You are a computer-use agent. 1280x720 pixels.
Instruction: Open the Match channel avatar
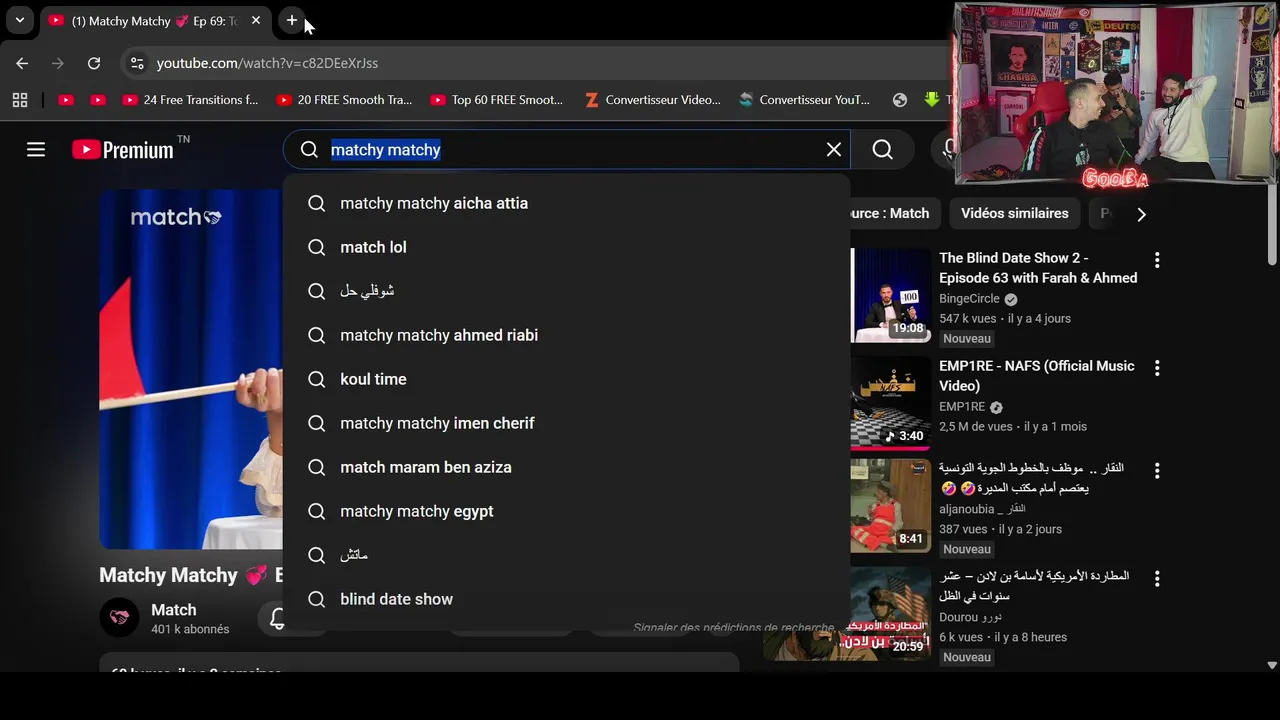tap(119, 618)
